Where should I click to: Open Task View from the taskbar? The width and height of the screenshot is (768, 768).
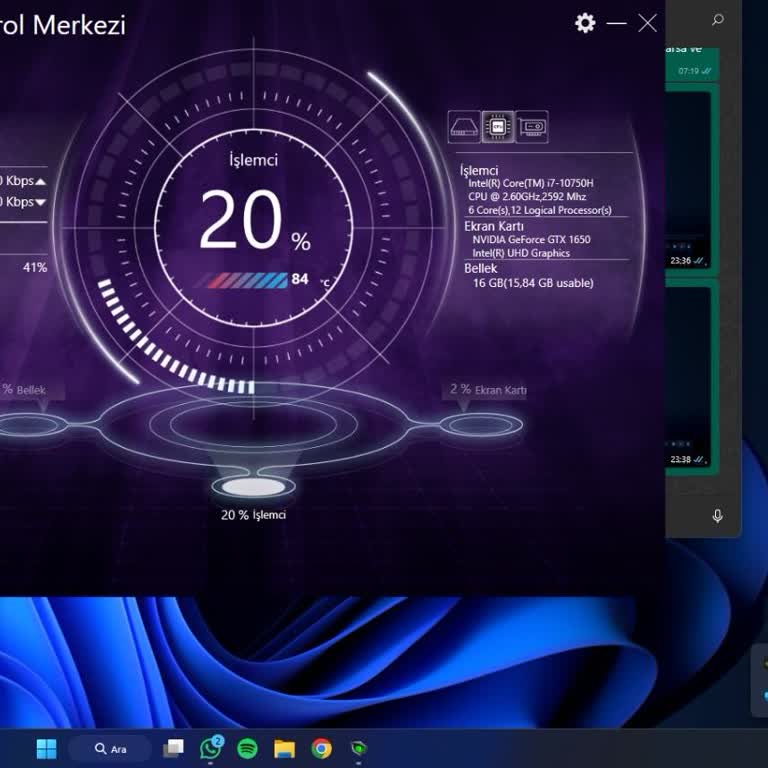tap(174, 748)
